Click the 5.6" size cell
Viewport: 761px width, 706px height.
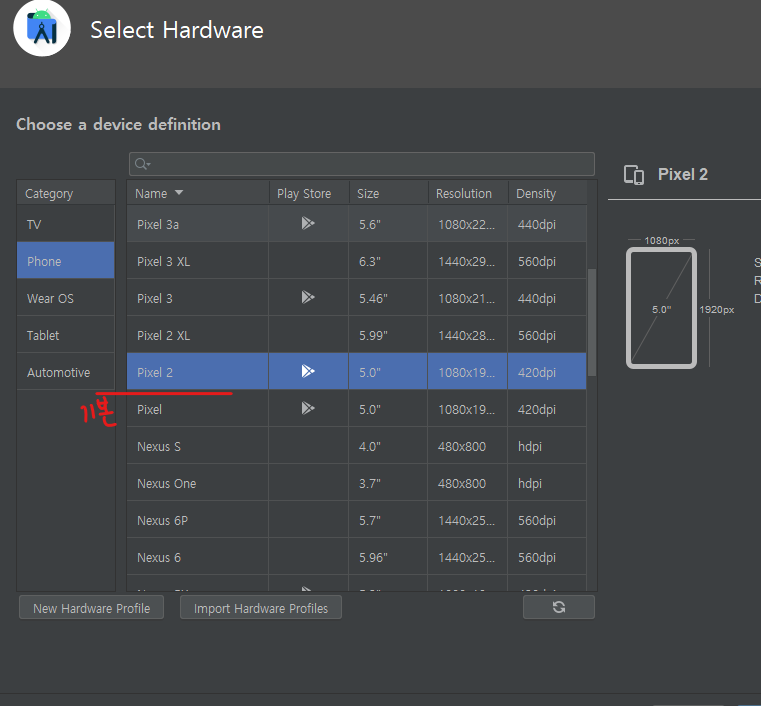(x=388, y=224)
